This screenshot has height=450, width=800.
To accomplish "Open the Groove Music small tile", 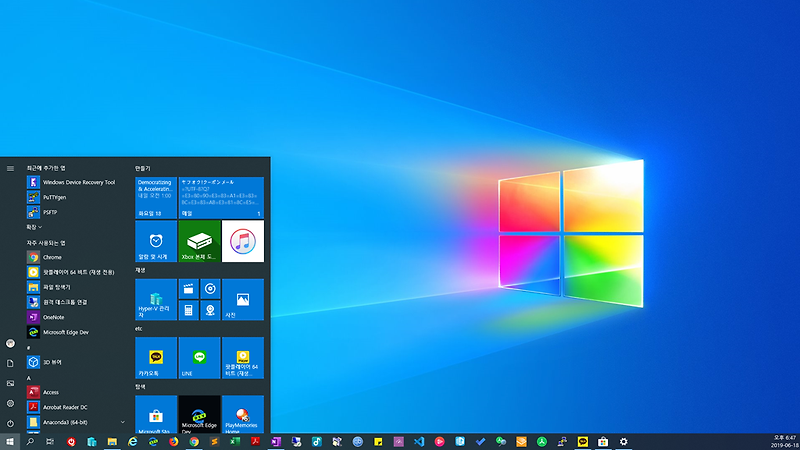I will tap(210, 289).
